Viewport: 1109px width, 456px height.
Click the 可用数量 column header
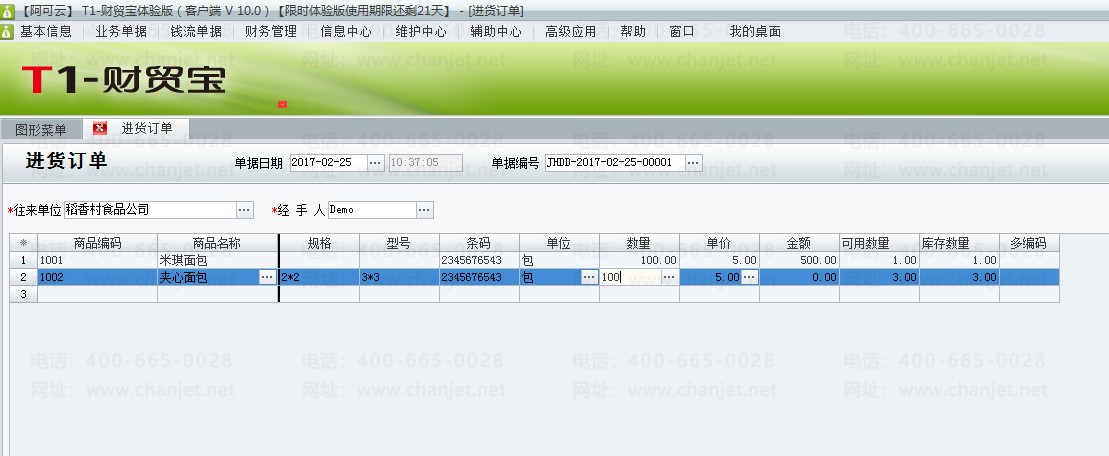[878, 243]
